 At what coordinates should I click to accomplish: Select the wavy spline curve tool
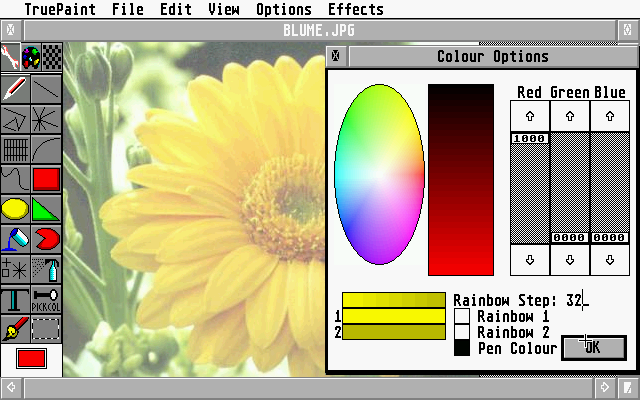(x=16, y=179)
